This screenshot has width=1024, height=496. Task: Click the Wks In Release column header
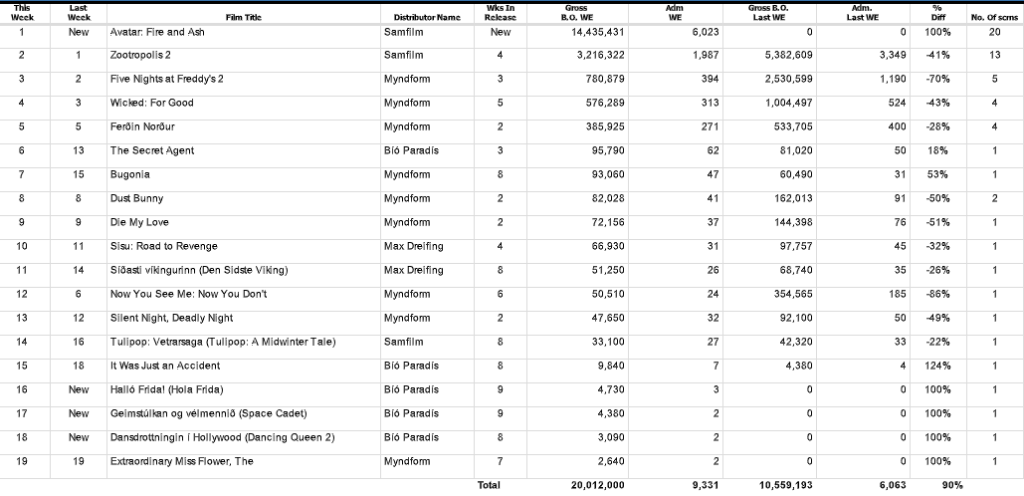pyautogui.click(x=500, y=13)
